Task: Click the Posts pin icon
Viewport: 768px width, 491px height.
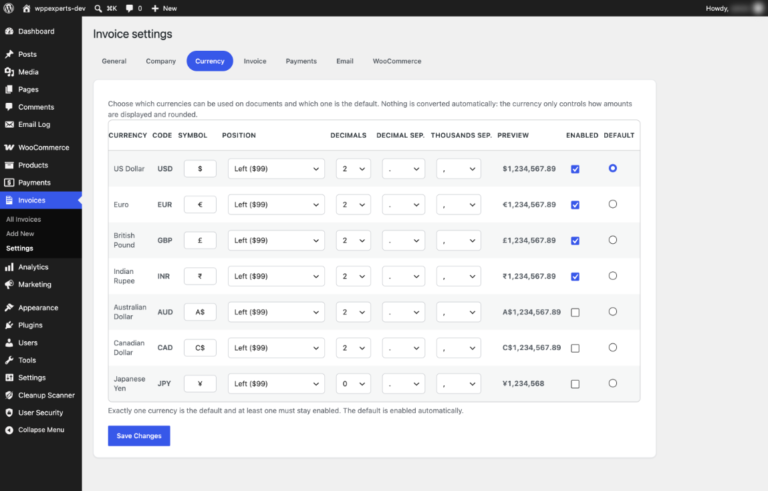Action: coord(9,54)
